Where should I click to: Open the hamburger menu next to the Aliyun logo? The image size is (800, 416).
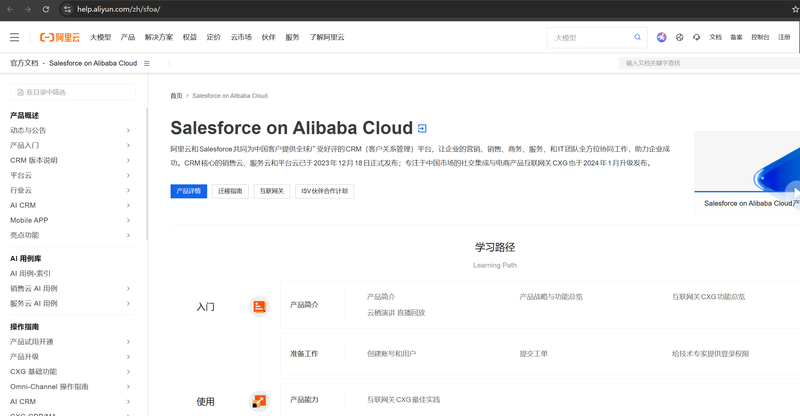coord(14,37)
